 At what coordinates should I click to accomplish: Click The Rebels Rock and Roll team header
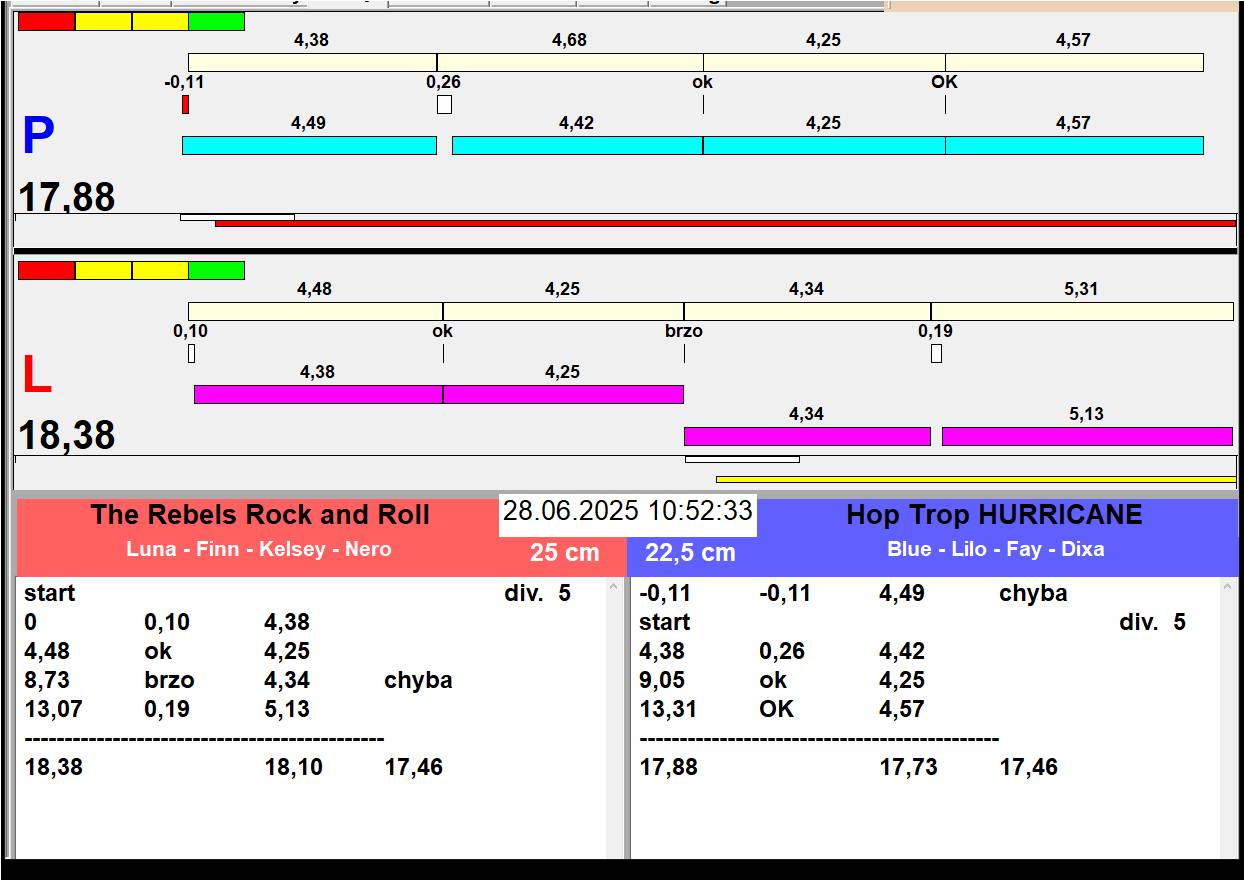click(260, 515)
